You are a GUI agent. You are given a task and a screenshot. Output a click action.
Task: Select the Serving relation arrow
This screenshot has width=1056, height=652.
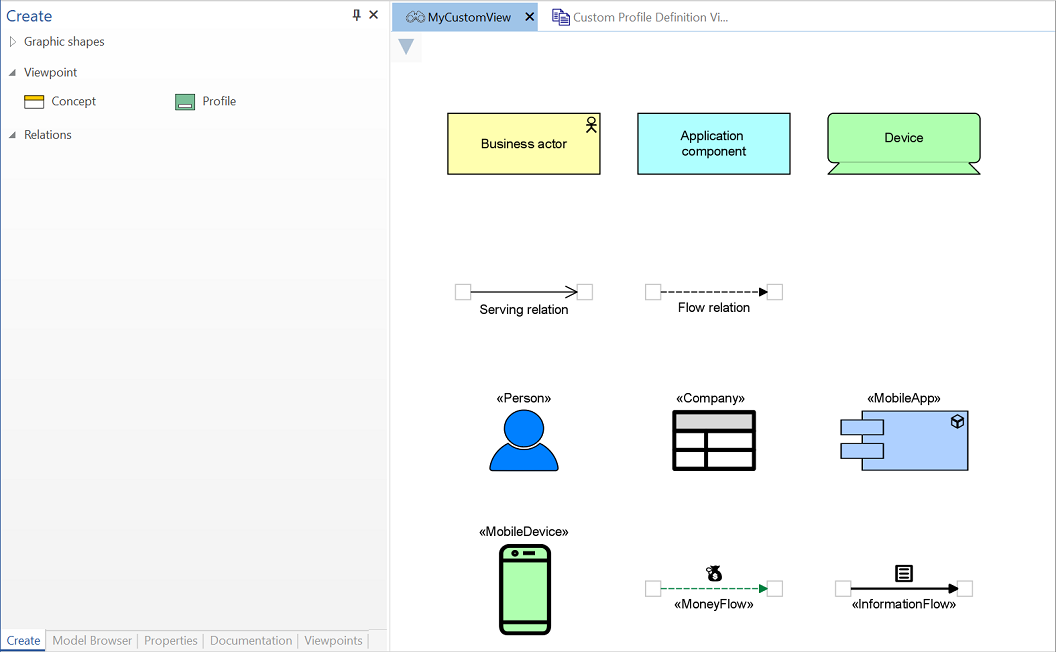point(524,292)
